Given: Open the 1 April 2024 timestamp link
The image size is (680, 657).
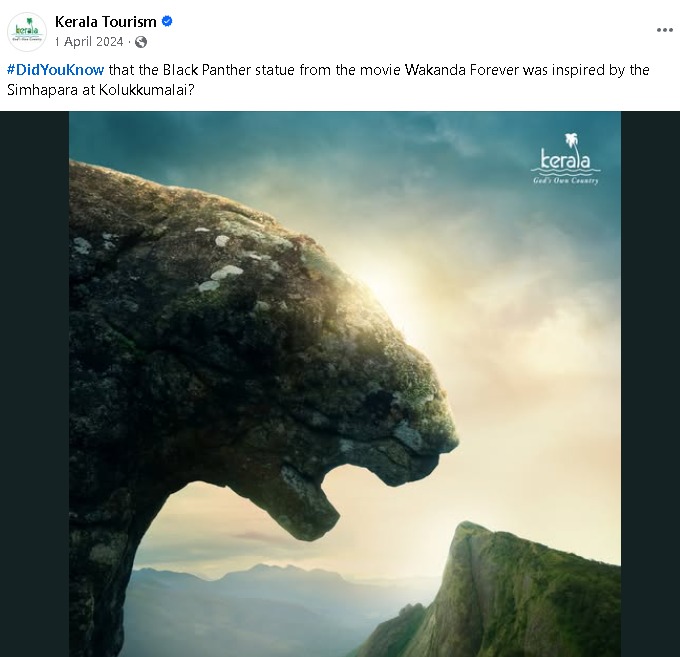Looking at the screenshot, I should click(89, 42).
